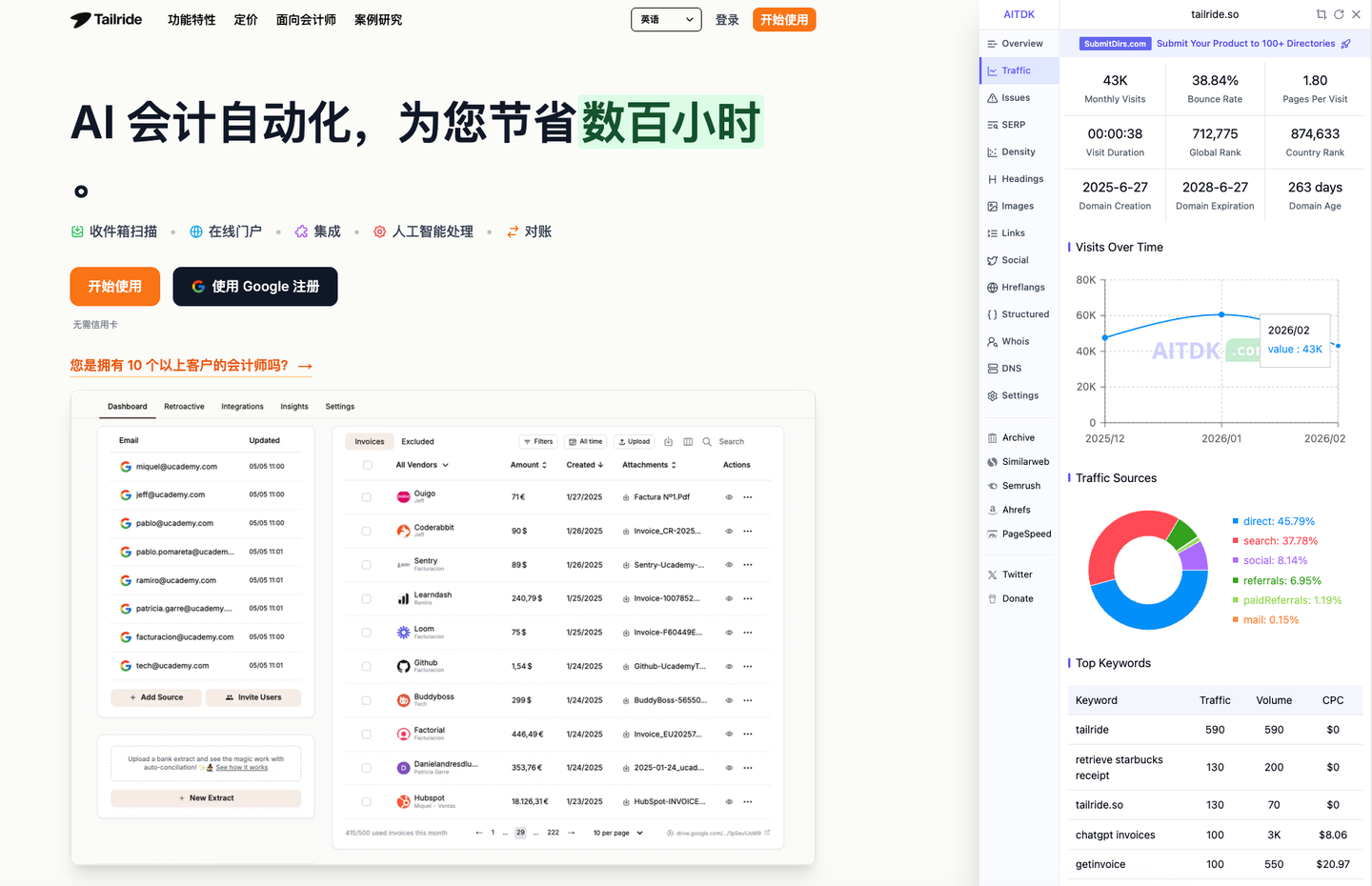Click the purple social legend swatch
This screenshot has width=1372, height=886.
(x=1236, y=560)
